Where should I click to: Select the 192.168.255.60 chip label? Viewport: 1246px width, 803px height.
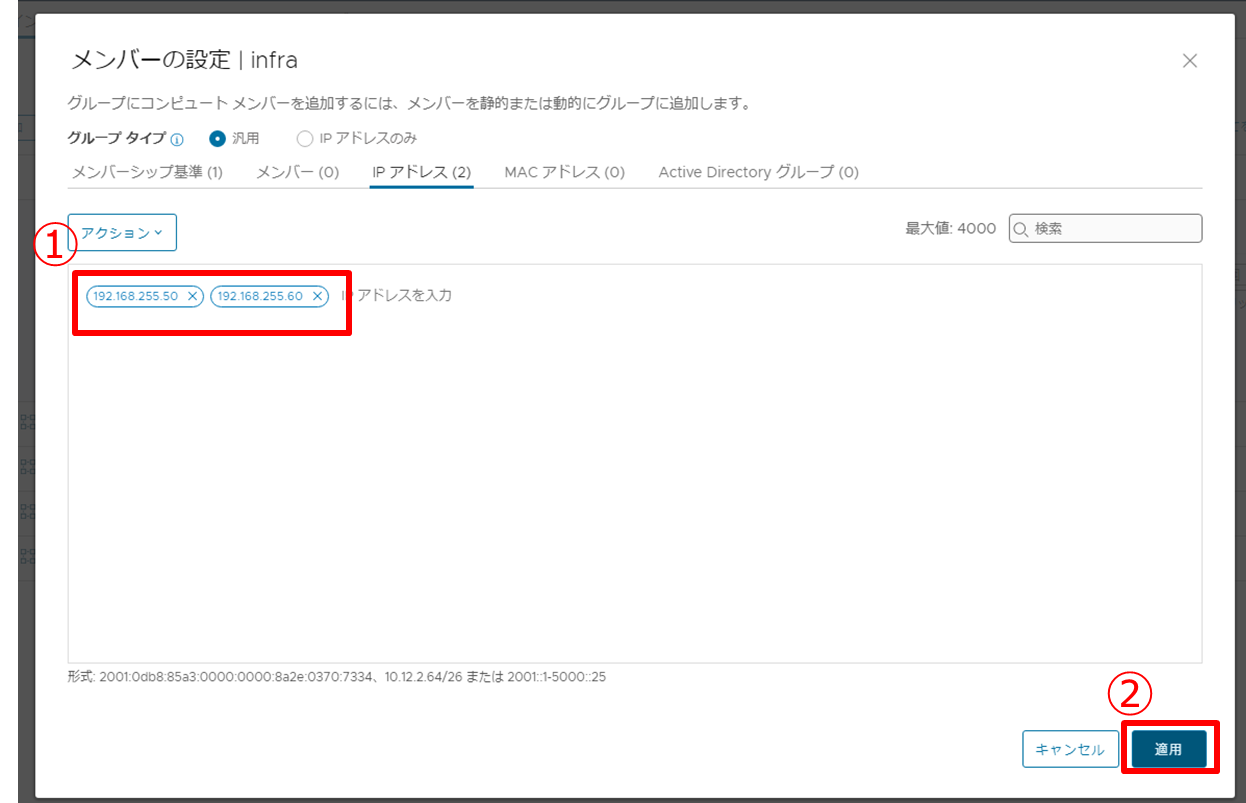(x=260, y=296)
